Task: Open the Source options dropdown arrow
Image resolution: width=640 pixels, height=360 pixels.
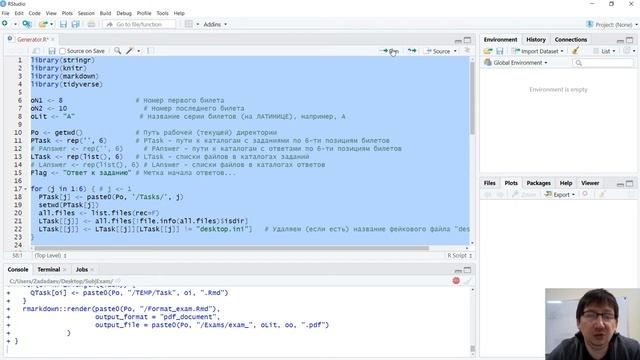Action: coord(455,51)
